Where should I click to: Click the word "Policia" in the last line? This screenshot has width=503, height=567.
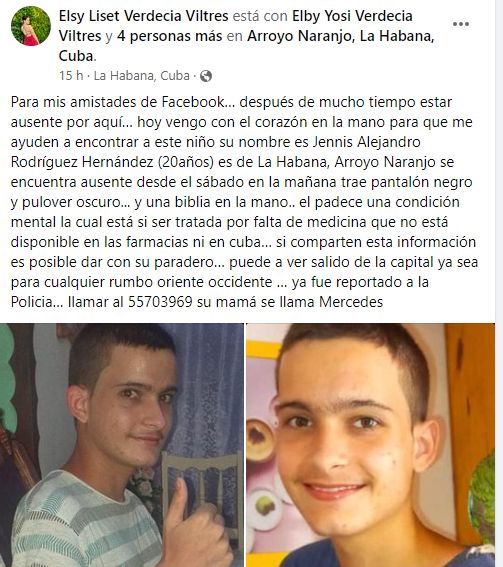pyautogui.click(x=32, y=302)
